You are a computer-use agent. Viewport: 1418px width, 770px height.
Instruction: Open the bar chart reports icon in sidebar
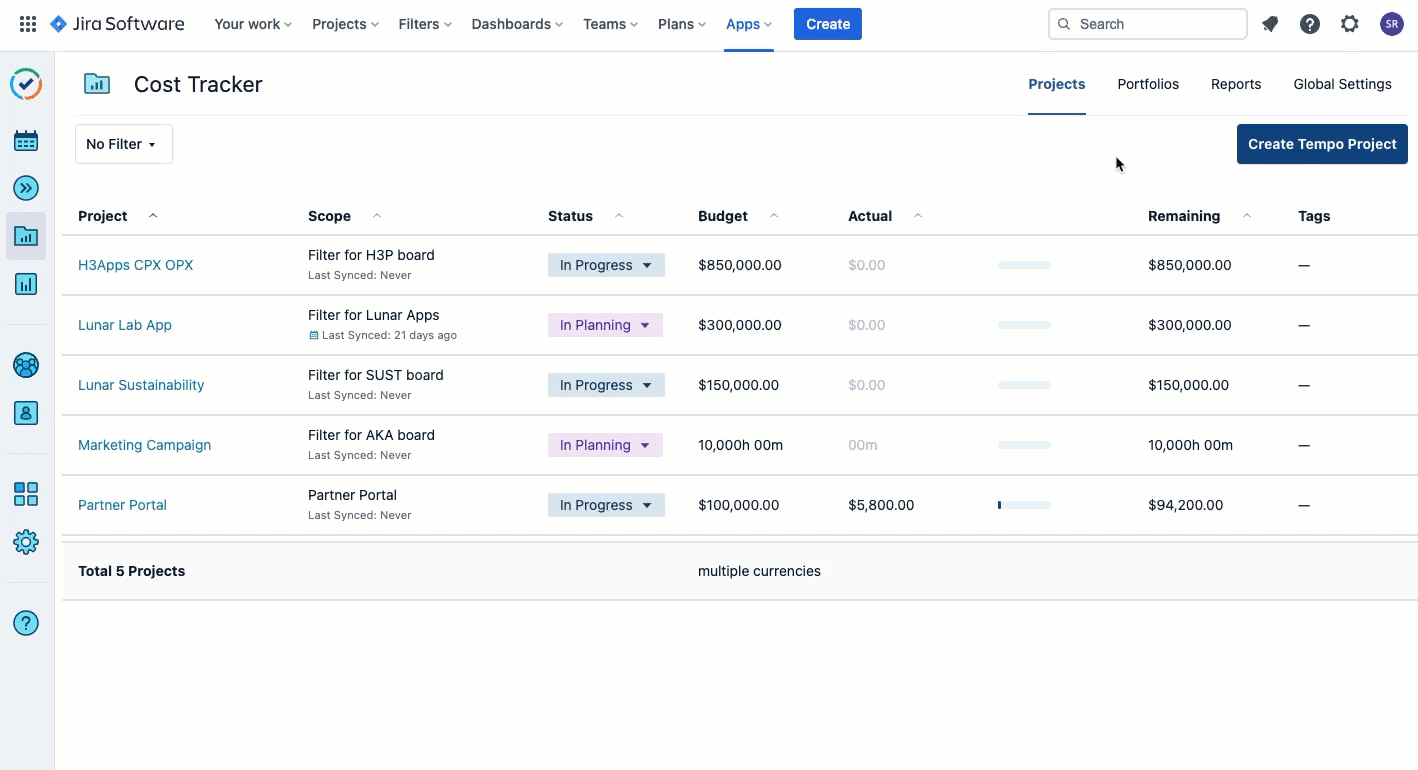tap(26, 285)
